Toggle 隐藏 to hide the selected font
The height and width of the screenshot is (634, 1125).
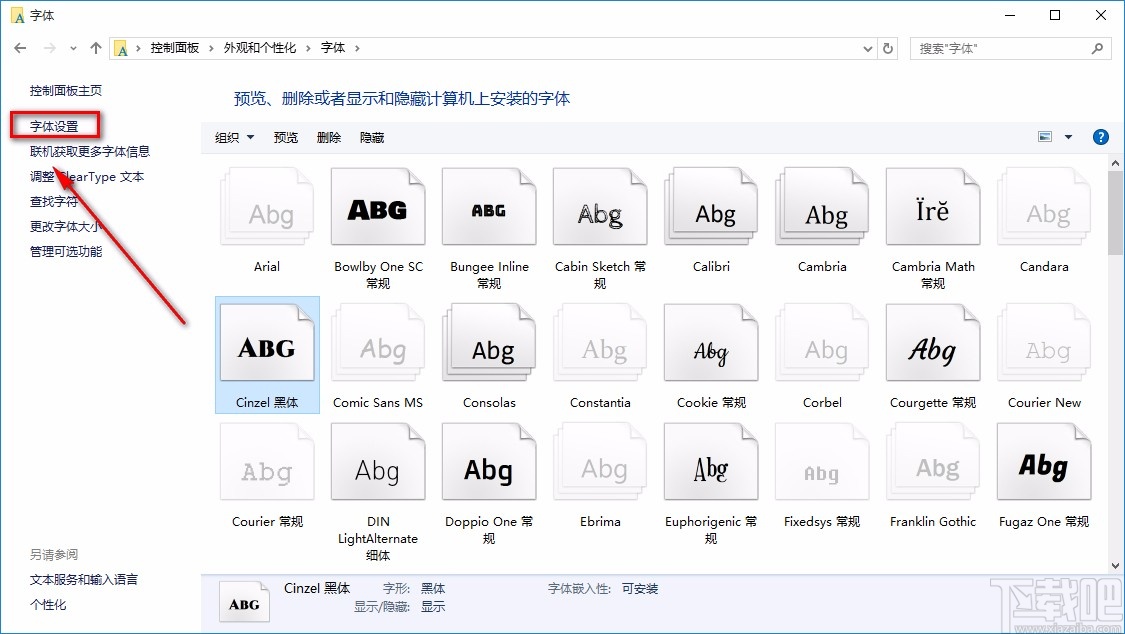pos(371,137)
